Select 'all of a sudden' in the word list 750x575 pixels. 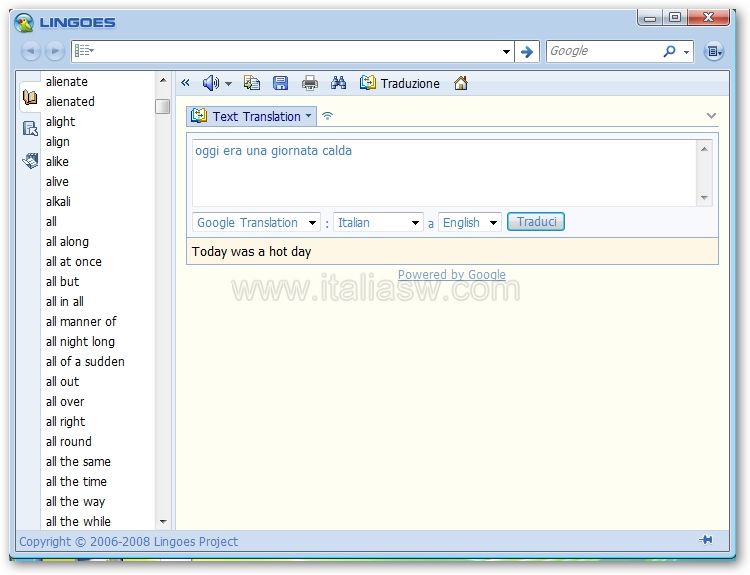[x=85, y=362]
